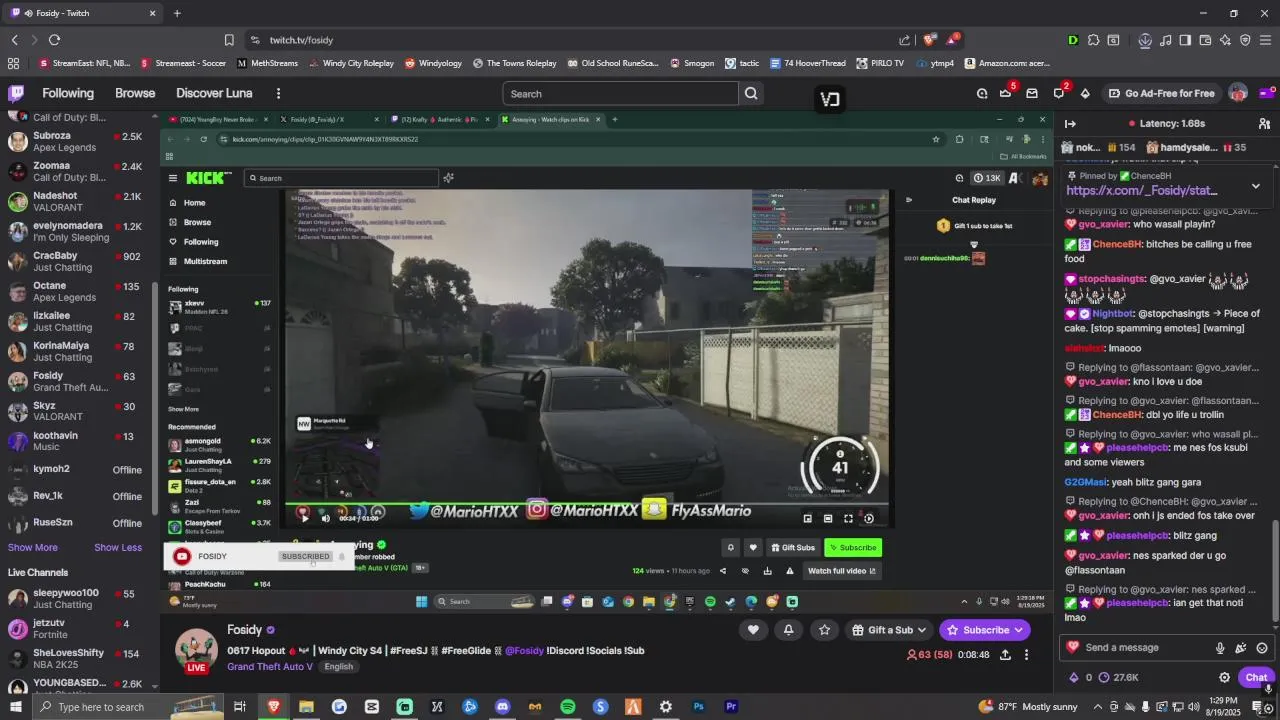The image size is (1280, 720).
Task: Open the browser hamburger menu
Action: (1265, 40)
